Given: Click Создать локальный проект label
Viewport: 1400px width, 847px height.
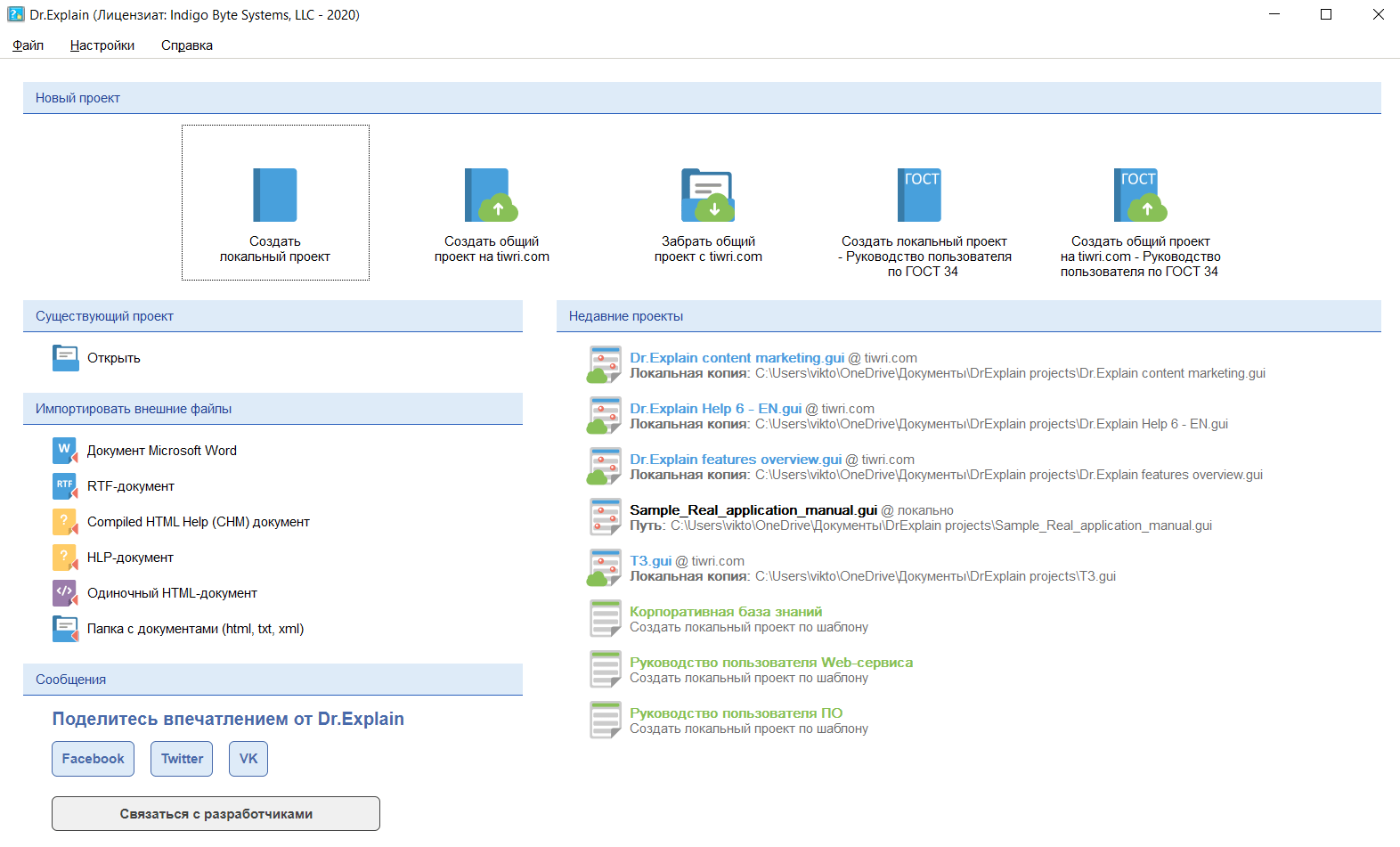Looking at the screenshot, I should pyautogui.click(x=275, y=249).
